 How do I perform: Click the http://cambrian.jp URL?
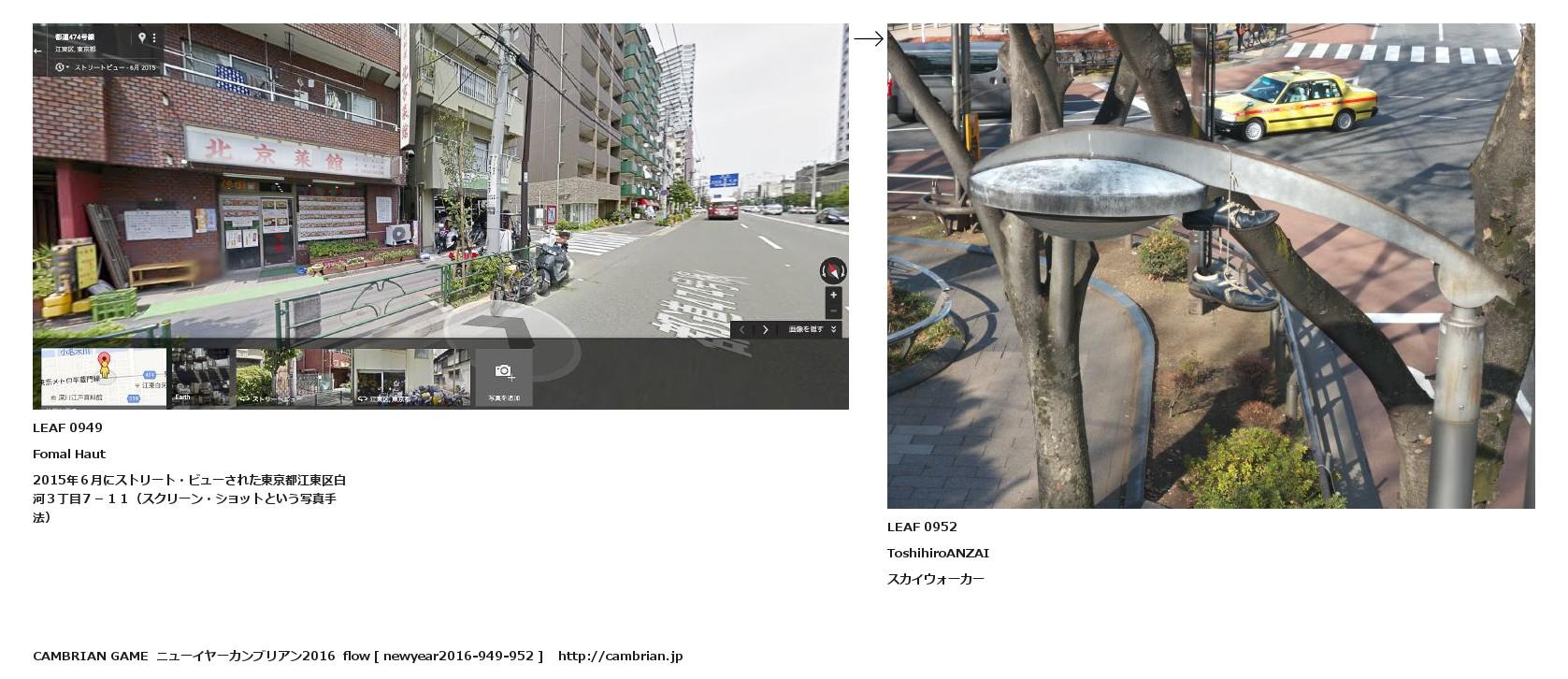click(620, 656)
